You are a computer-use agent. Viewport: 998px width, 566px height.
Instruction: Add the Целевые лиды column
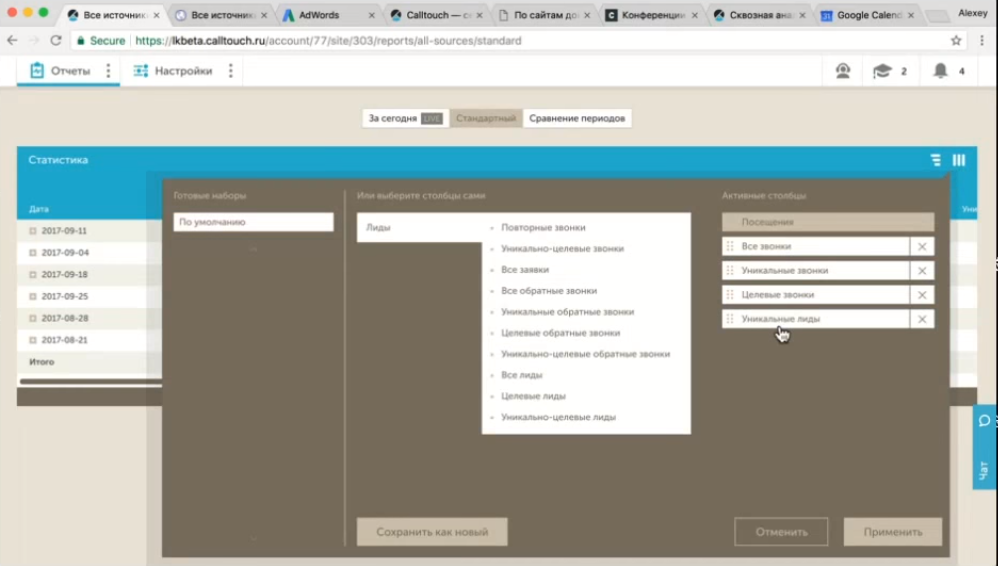tap(533, 395)
